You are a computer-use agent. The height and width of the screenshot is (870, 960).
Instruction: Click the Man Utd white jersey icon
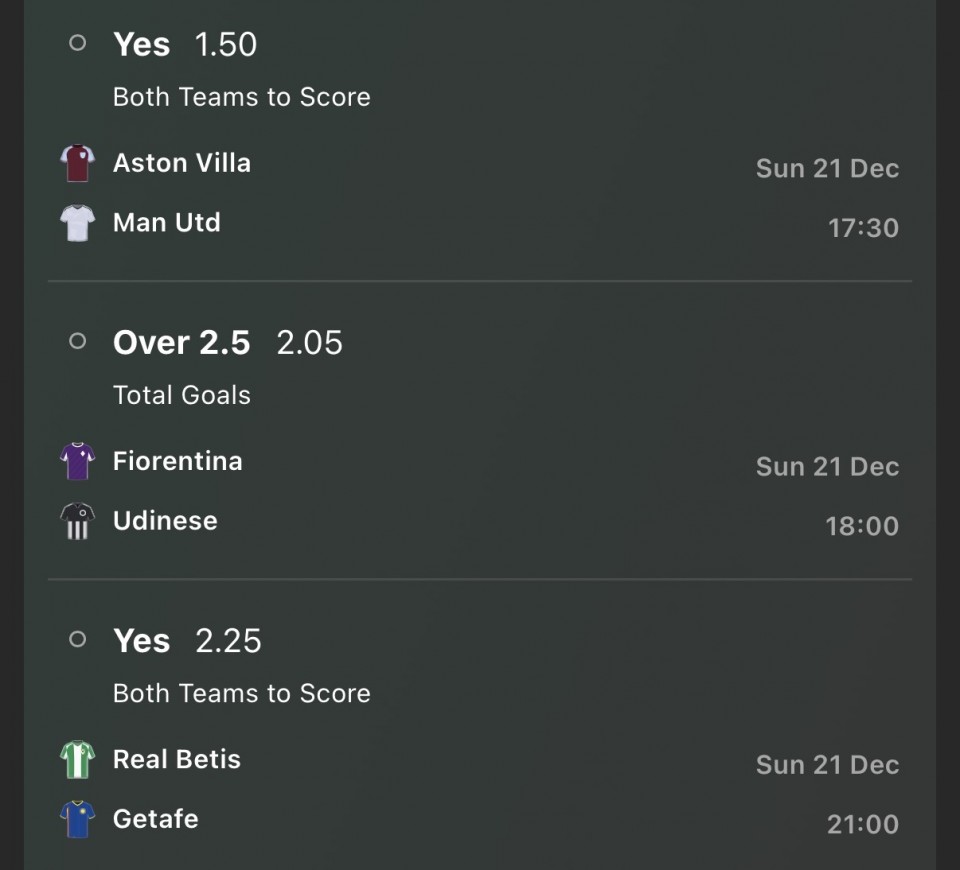[x=77, y=223]
